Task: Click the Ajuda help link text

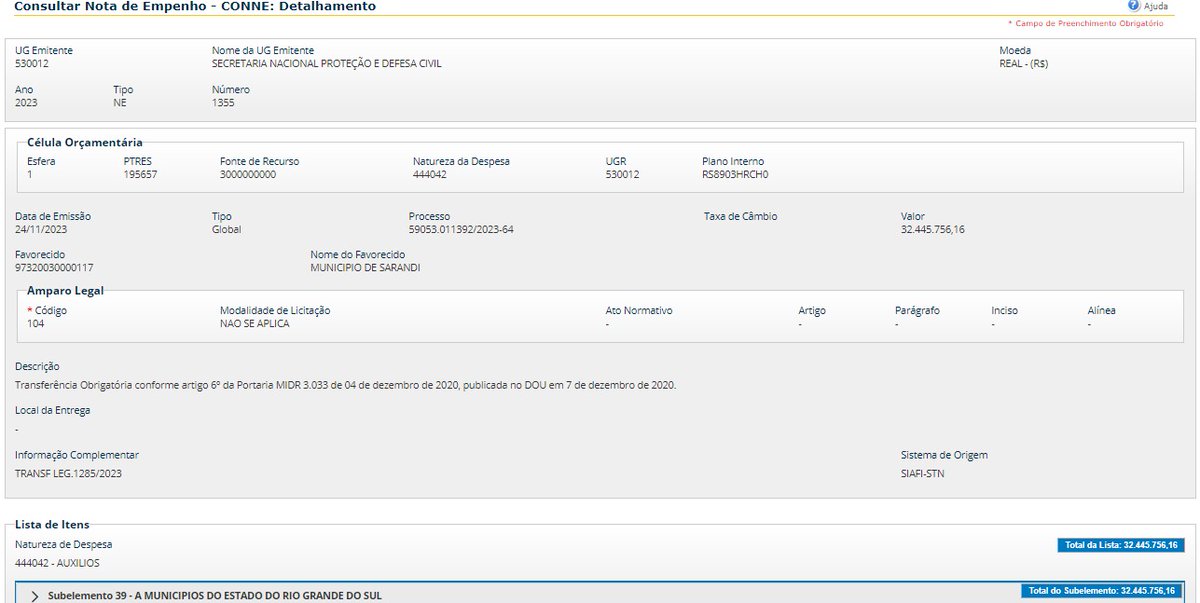Action: point(1156,6)
